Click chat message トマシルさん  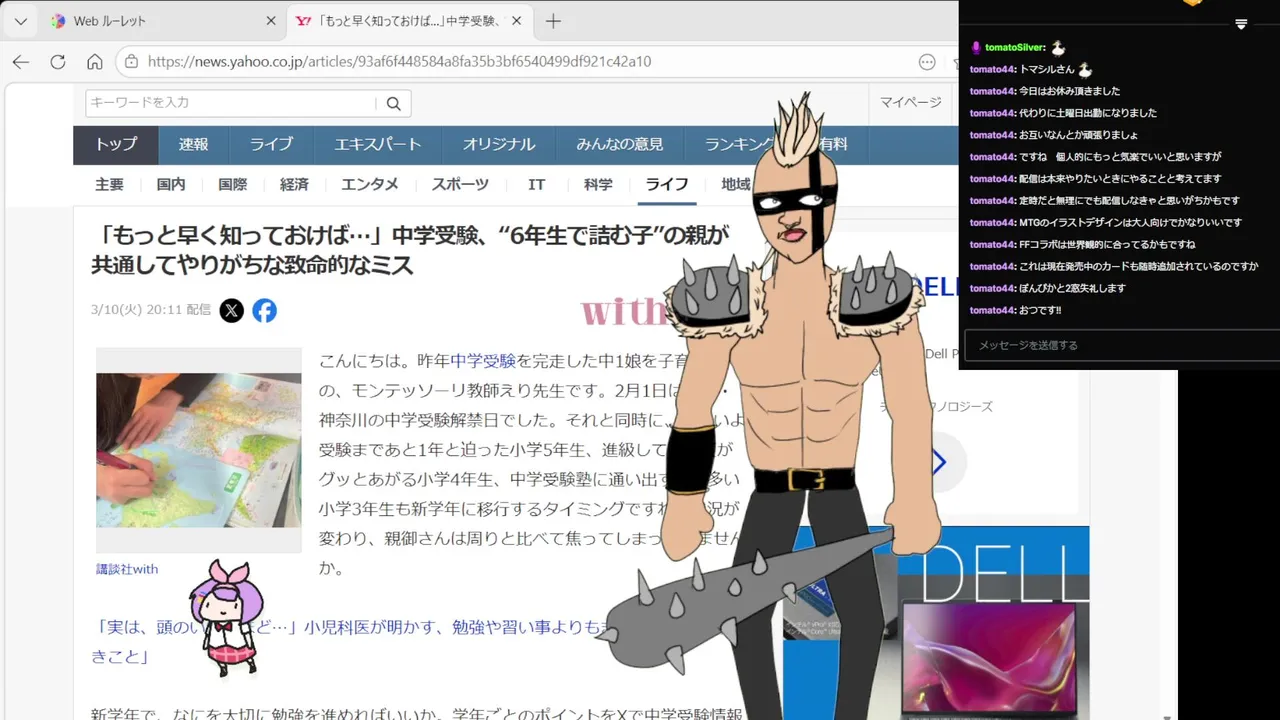[1046, 69]
